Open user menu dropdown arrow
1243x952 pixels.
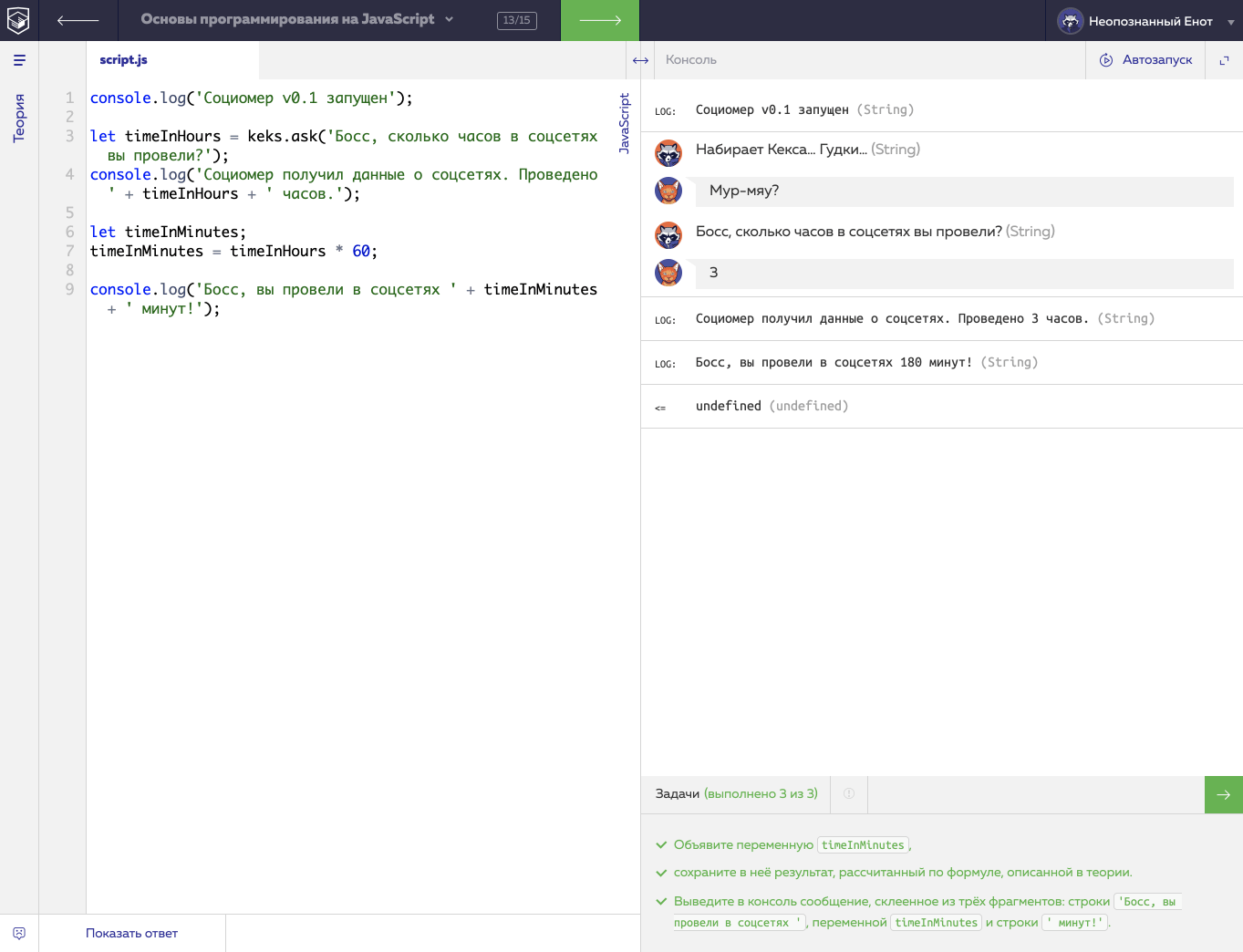point(1230,22)
